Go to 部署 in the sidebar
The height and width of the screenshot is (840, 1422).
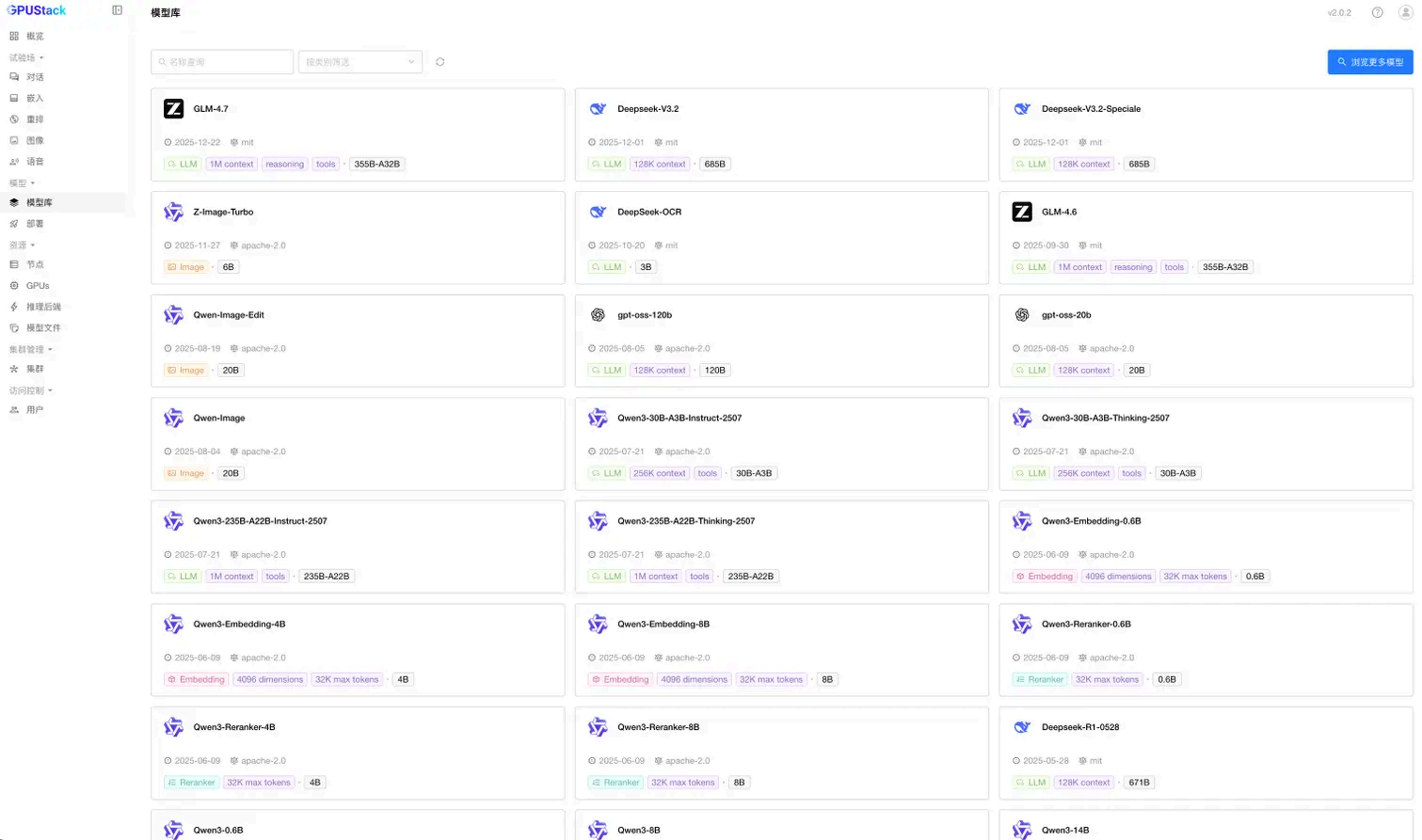64,224
